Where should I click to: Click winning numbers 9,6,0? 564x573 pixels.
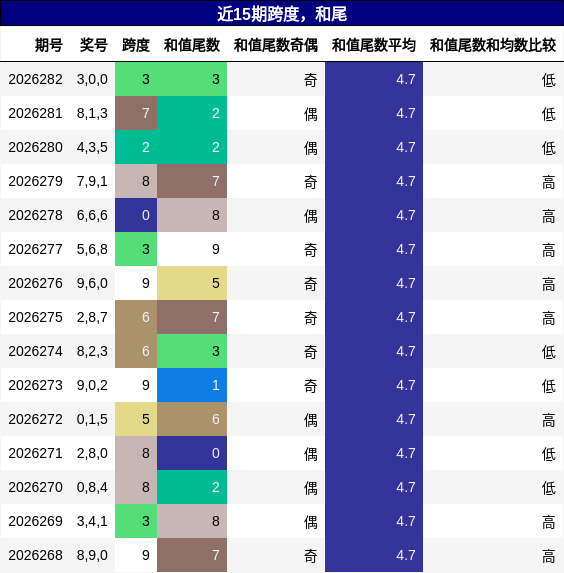coord(92,283)
